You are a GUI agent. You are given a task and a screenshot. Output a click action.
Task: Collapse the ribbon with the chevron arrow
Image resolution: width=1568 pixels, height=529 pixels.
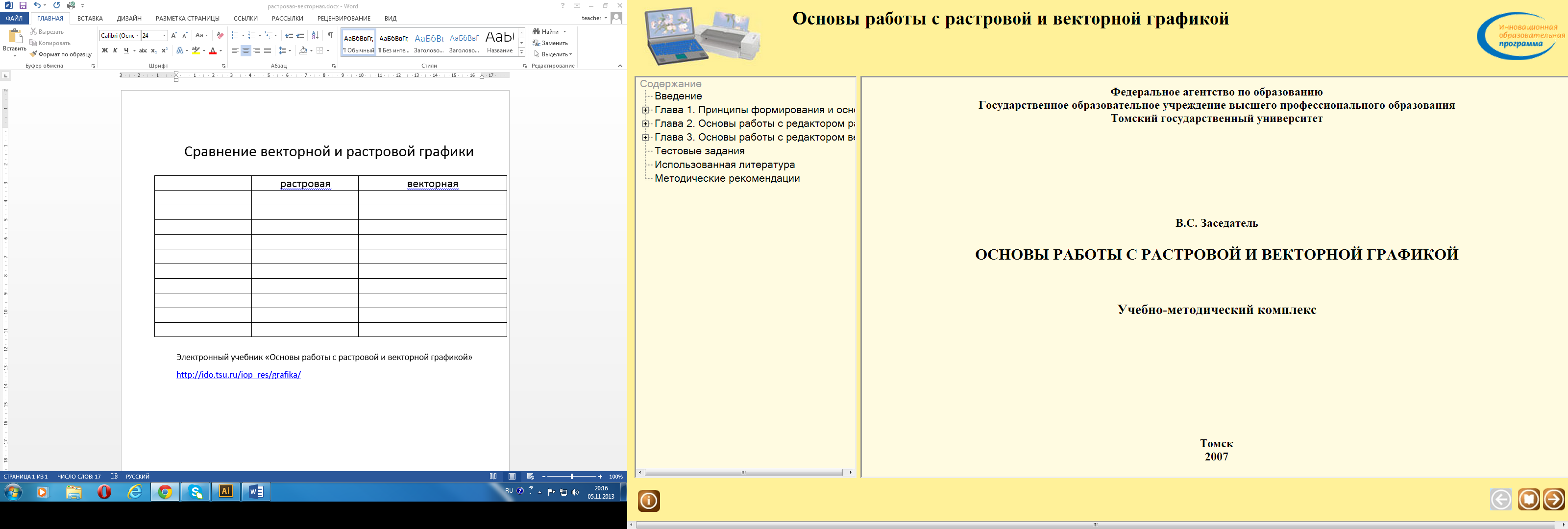[620, 66]
